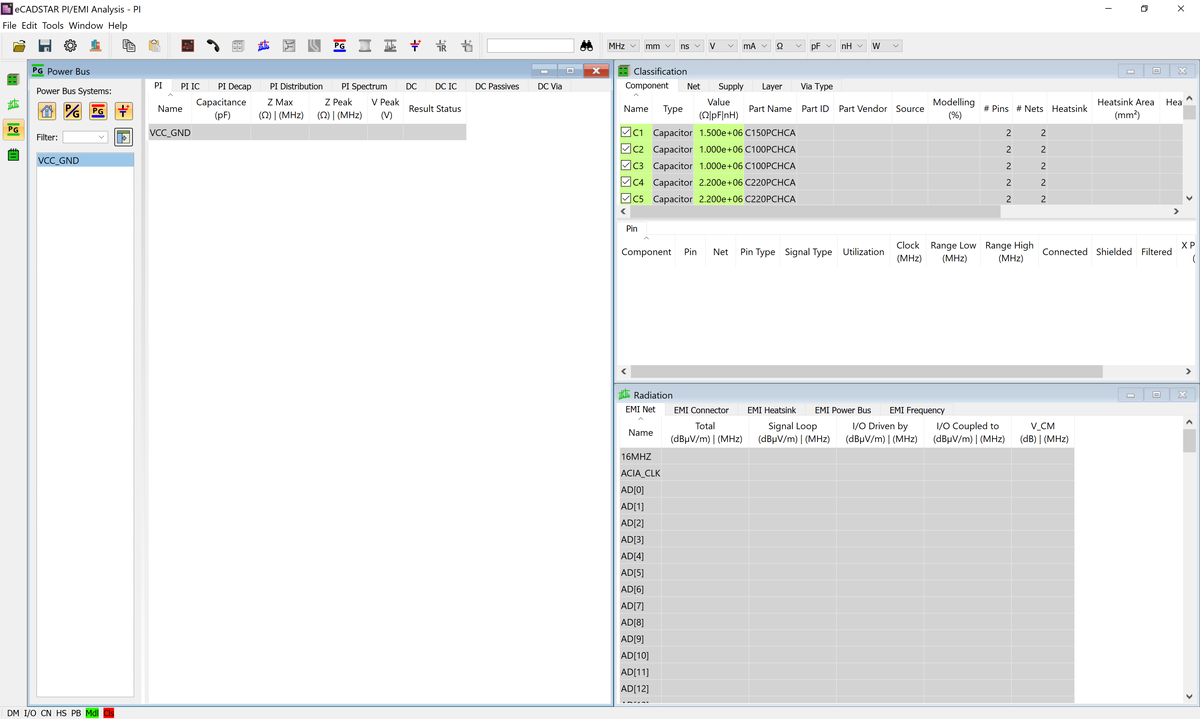Open the Tools menu

click(x=52, y=25)
